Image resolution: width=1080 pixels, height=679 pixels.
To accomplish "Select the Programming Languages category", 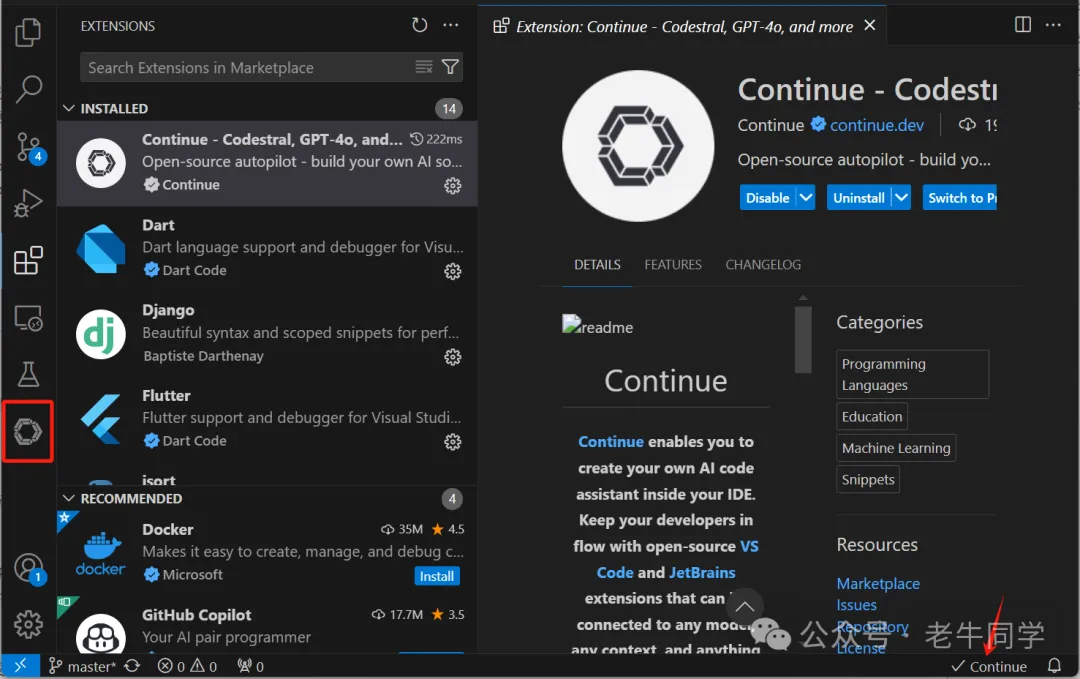I will 912,374.
